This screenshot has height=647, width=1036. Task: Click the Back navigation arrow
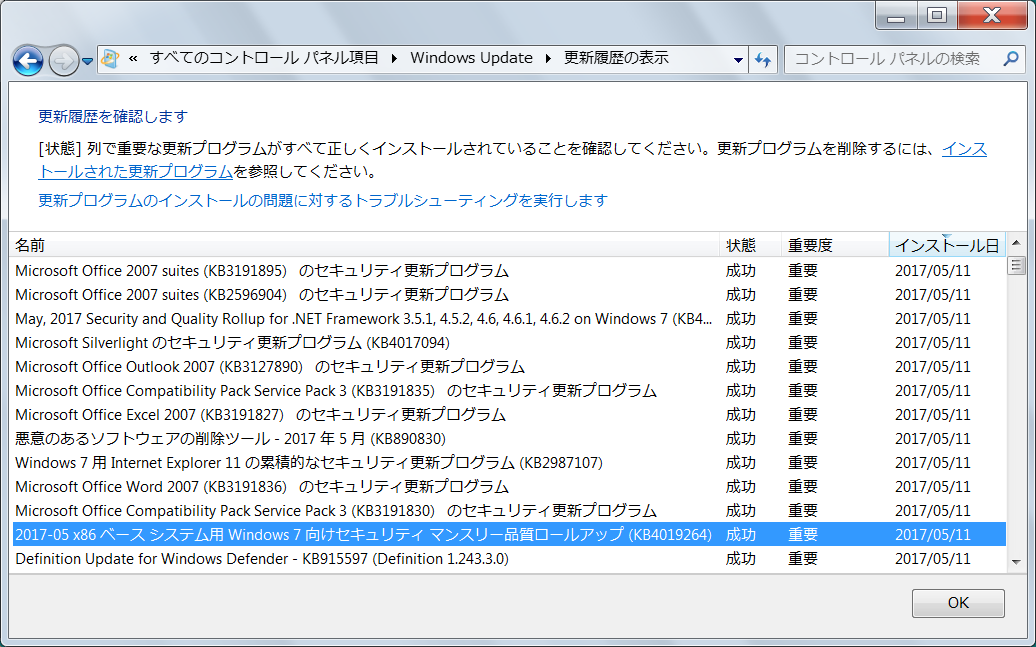(x=28, y=61)
